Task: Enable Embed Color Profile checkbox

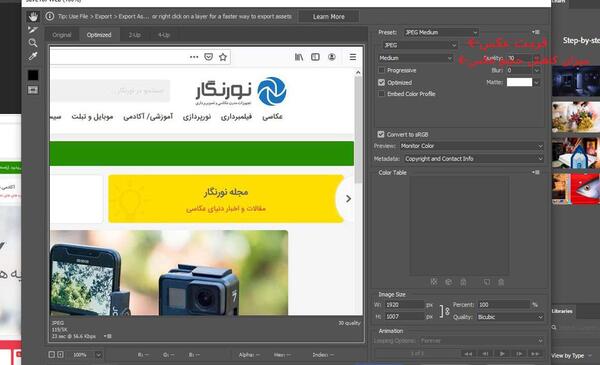Action: coord(382,94)
